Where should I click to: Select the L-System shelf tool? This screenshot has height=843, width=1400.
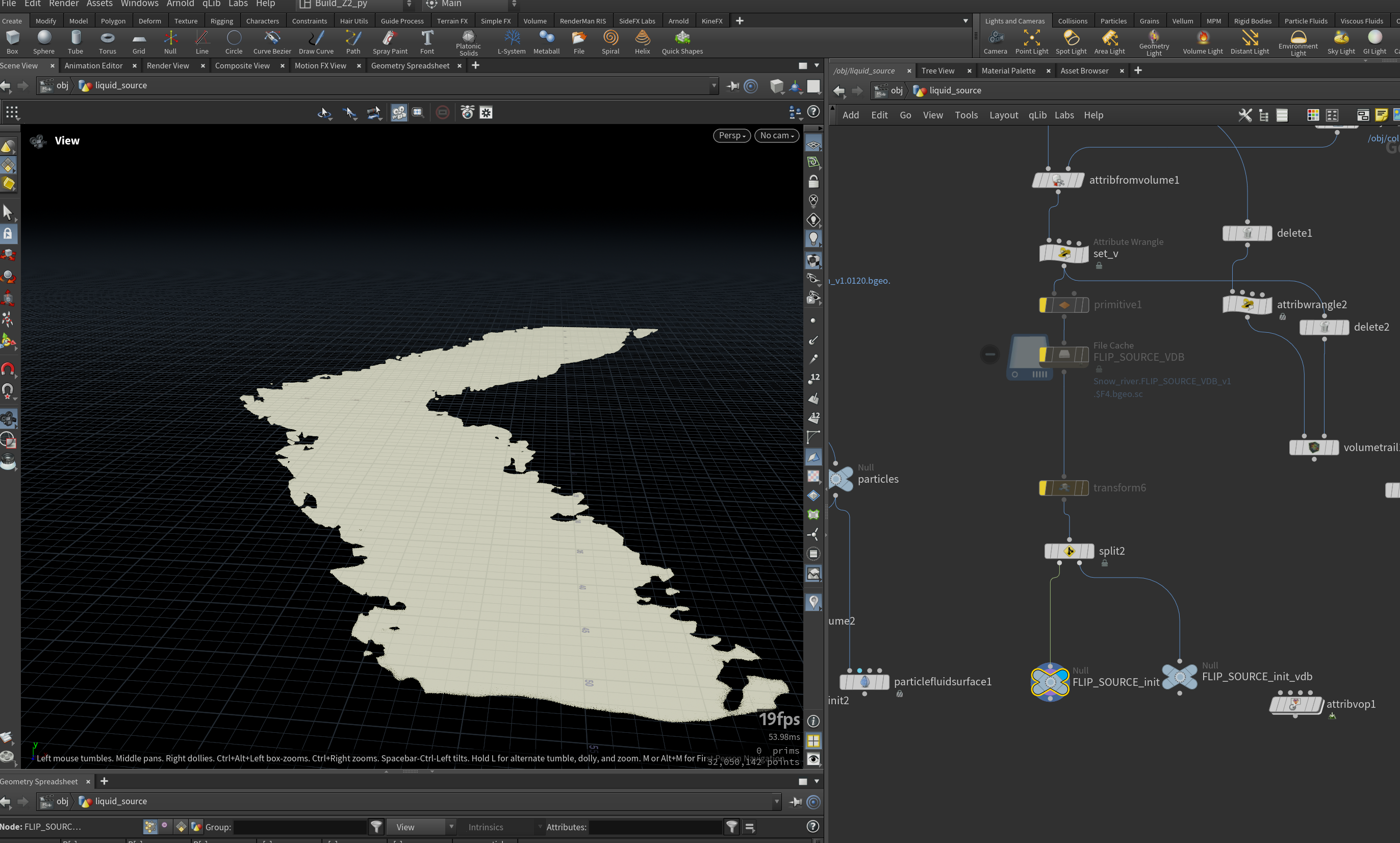(x=511, y=42)
